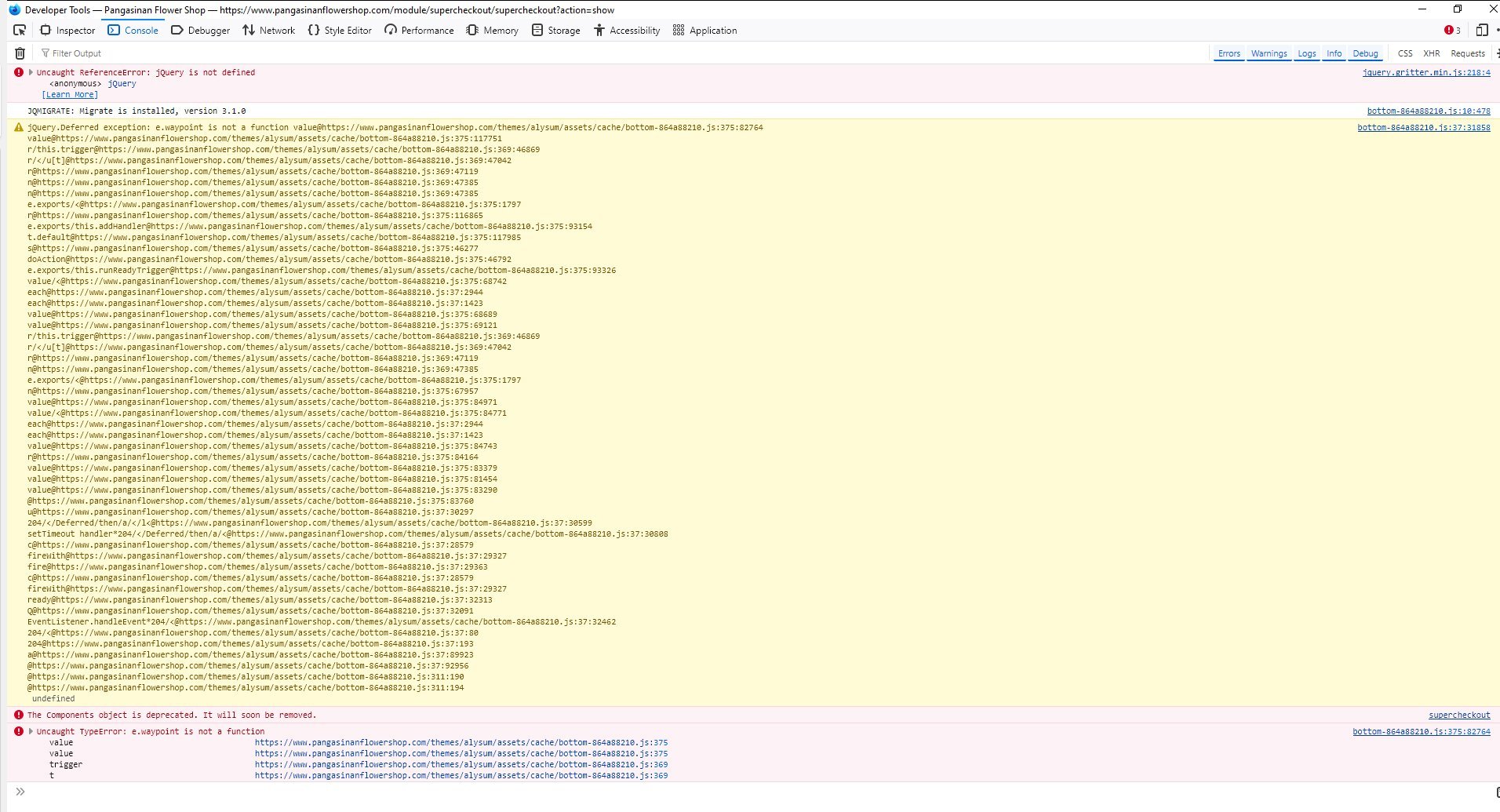The width and height of the screenshot is (1500, 812).
Task: Toggle the Debug filter
Action: 1365,53
